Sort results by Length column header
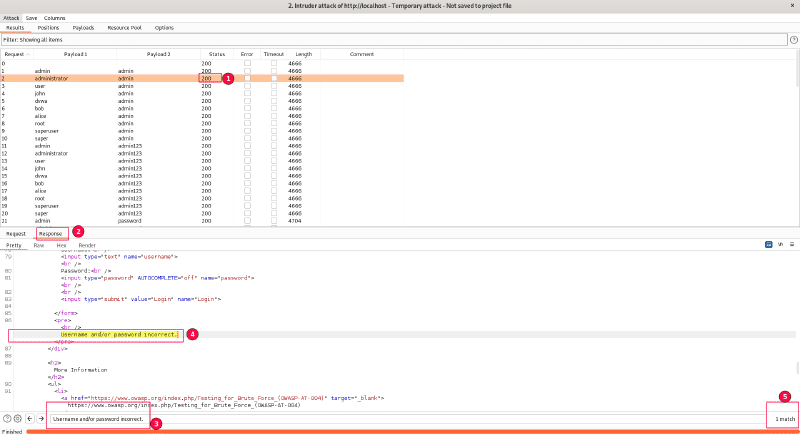This screenshot has height=435, width=800. pyautogui.click(x=304, y=53)
